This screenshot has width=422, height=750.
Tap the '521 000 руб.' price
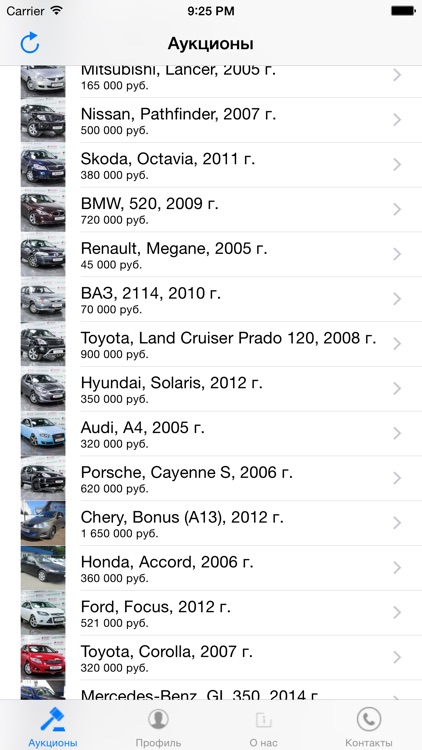pos(115,623)
